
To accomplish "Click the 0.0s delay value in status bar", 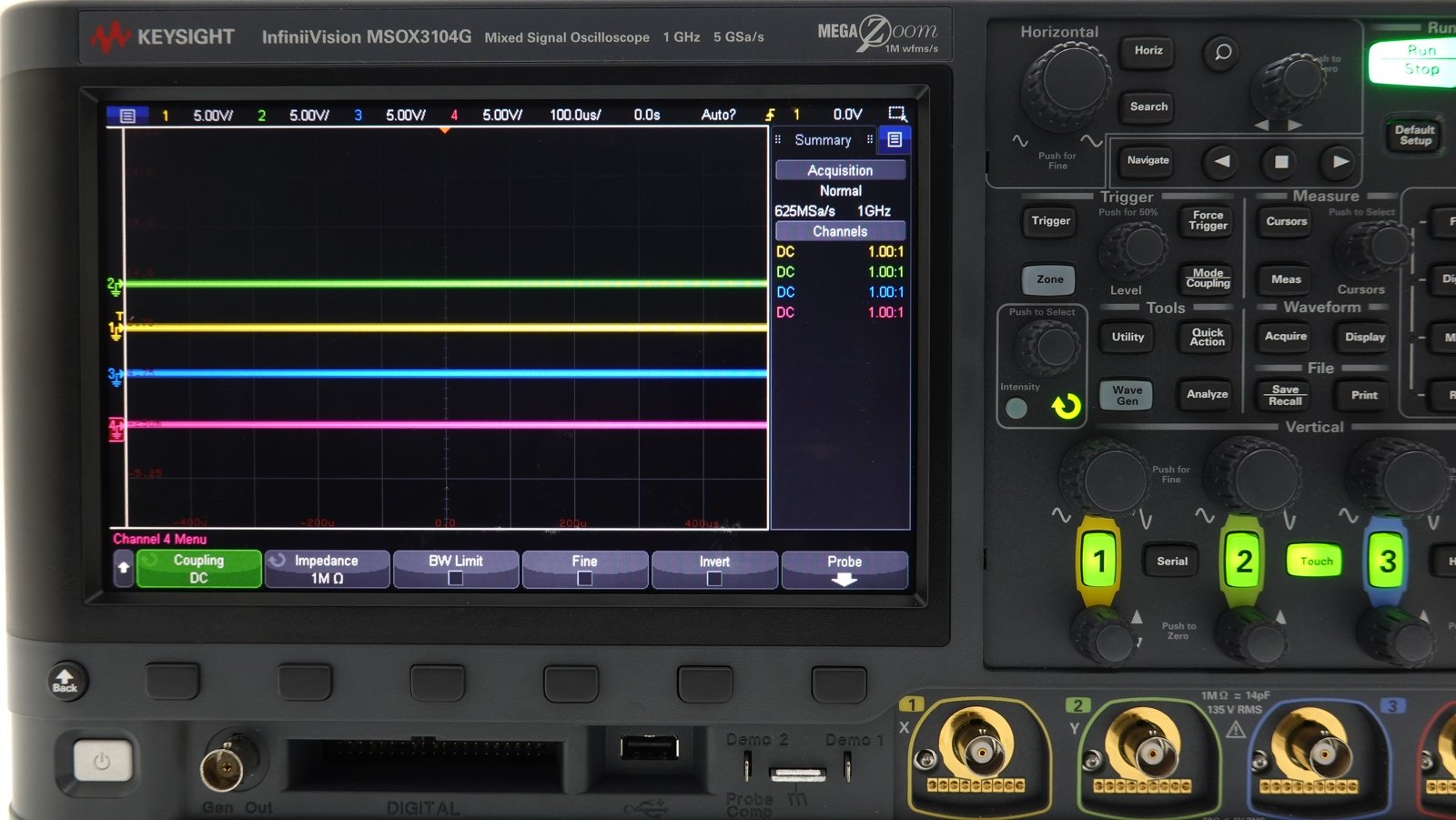I will [x=647, y=116].
